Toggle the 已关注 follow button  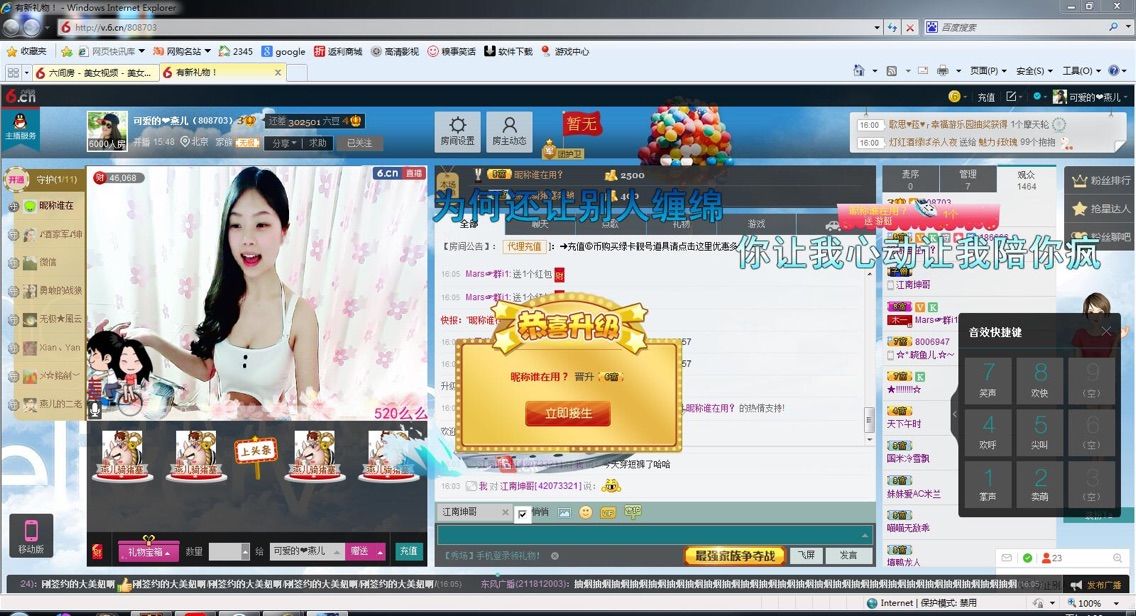tap(359, 143)
